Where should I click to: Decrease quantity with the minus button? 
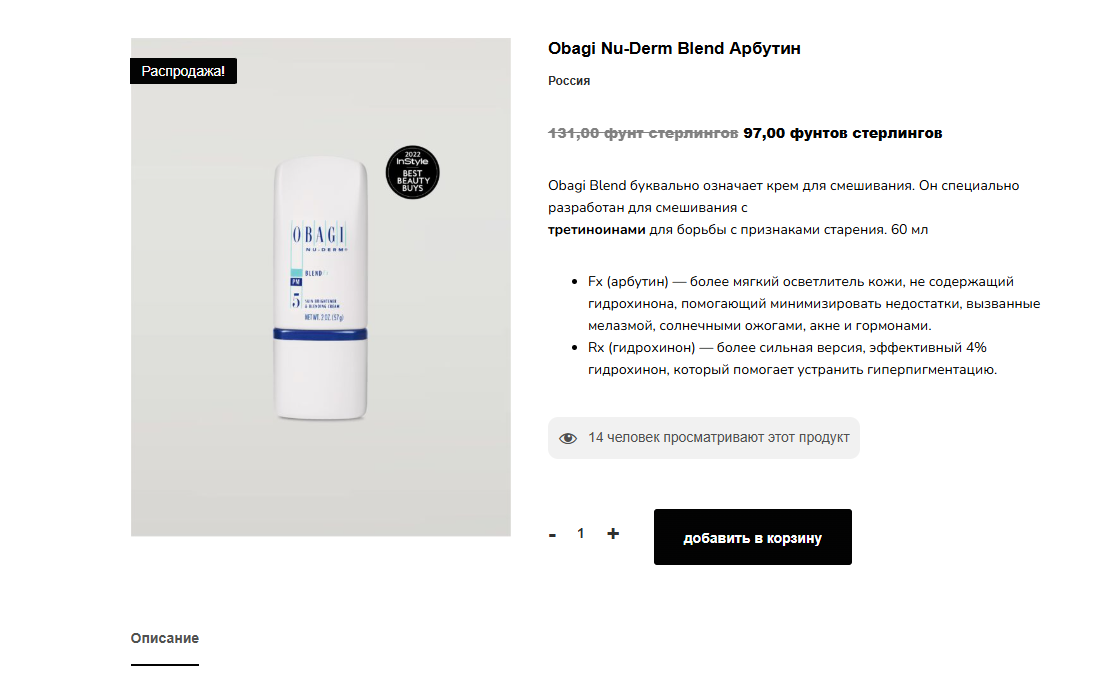point(553,535)
